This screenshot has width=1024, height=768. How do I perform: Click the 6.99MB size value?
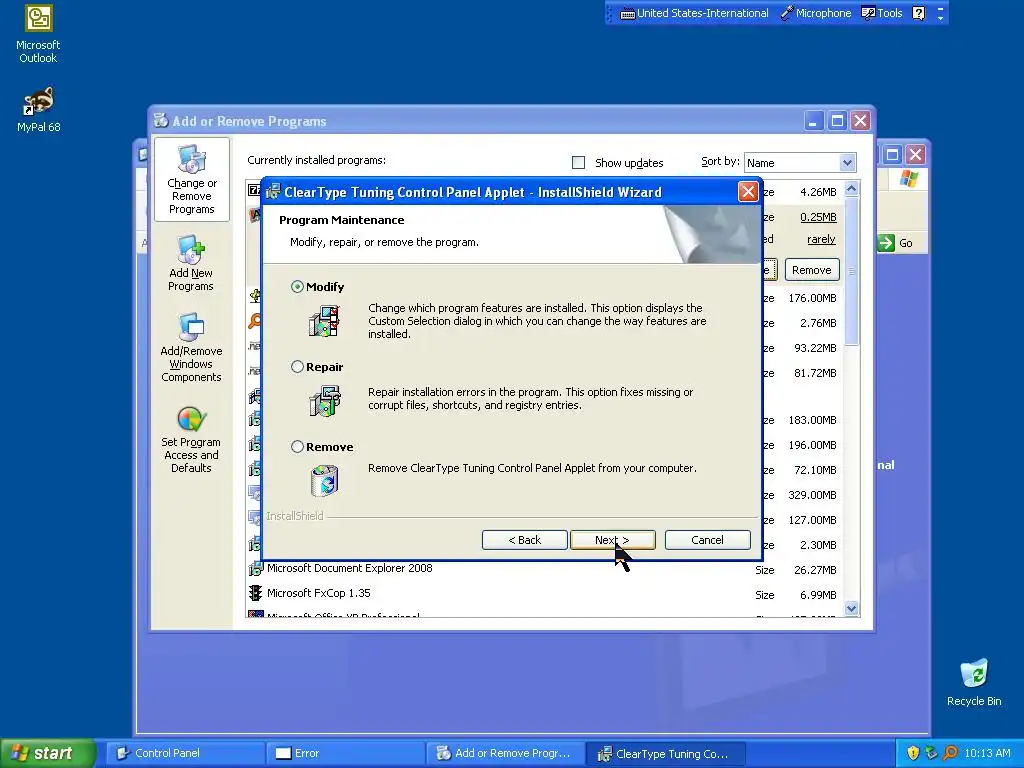[x=818, y=595]
